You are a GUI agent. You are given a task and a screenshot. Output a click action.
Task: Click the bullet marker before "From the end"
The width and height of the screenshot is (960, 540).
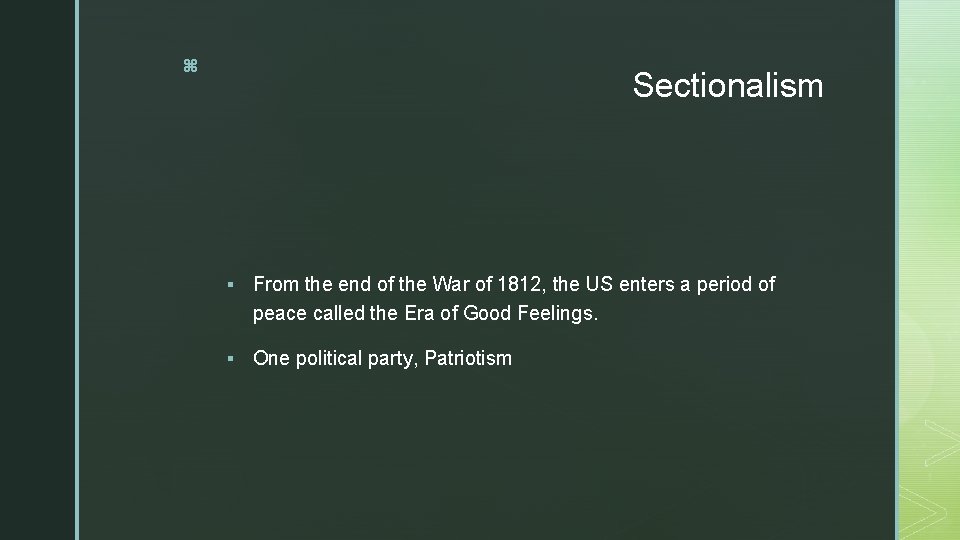click(x=231, y=286)
